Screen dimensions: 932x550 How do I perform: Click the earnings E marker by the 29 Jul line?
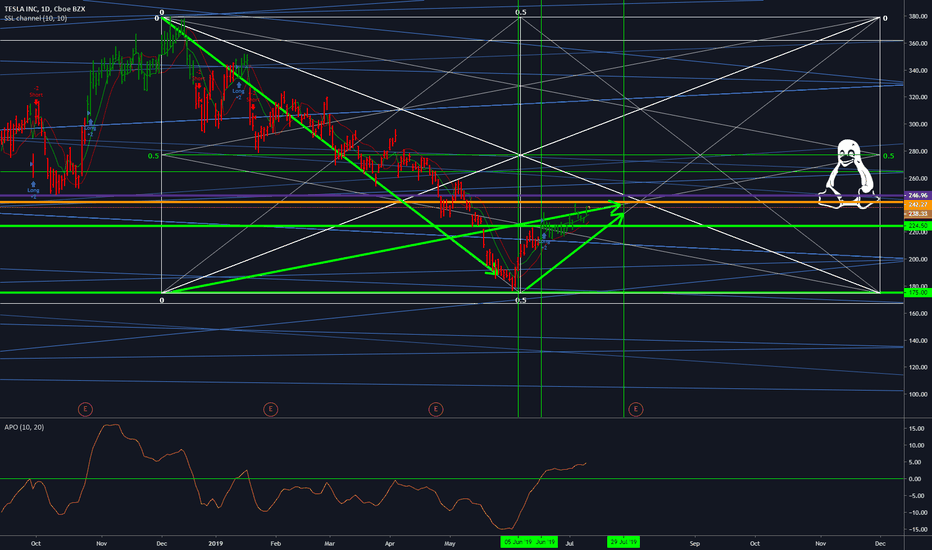[x=635, y=409]
